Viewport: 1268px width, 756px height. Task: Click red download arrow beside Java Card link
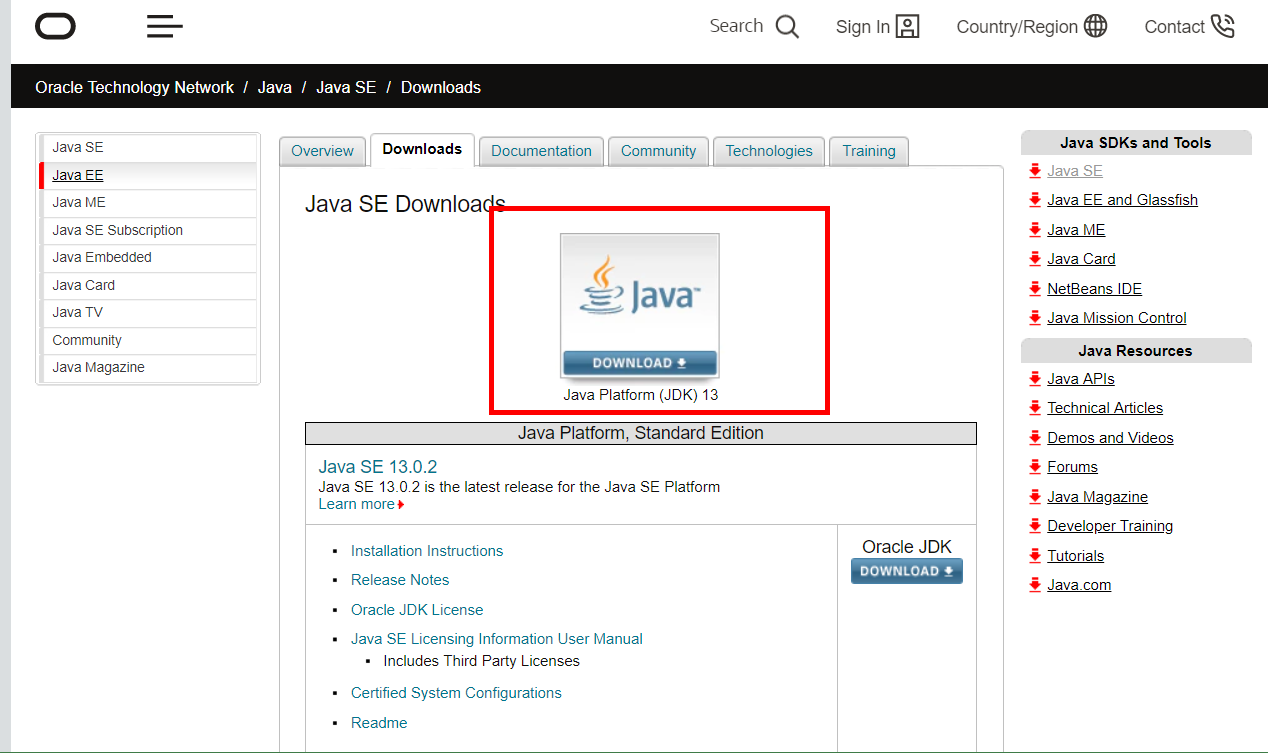(x=1035, y=259)
